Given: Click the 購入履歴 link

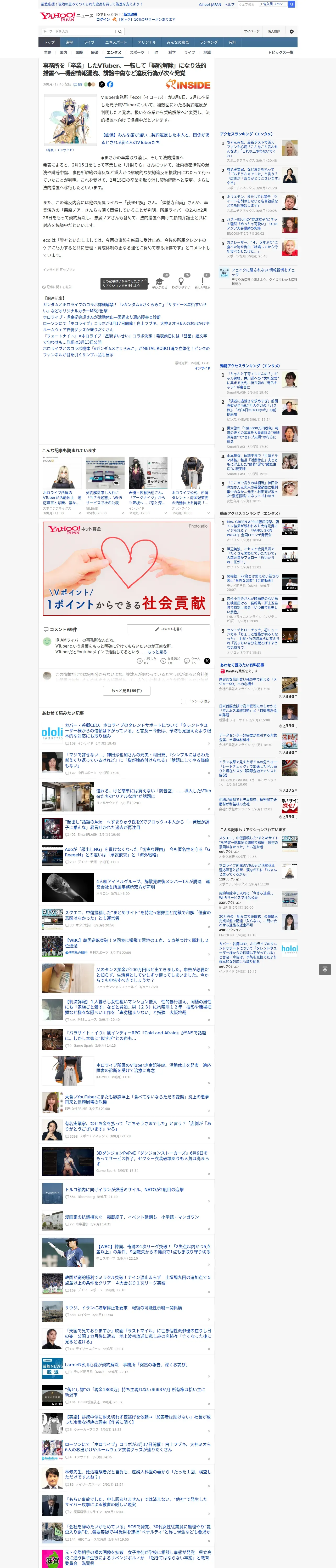Looking at the screenshot, I should [x=274, y=32].
